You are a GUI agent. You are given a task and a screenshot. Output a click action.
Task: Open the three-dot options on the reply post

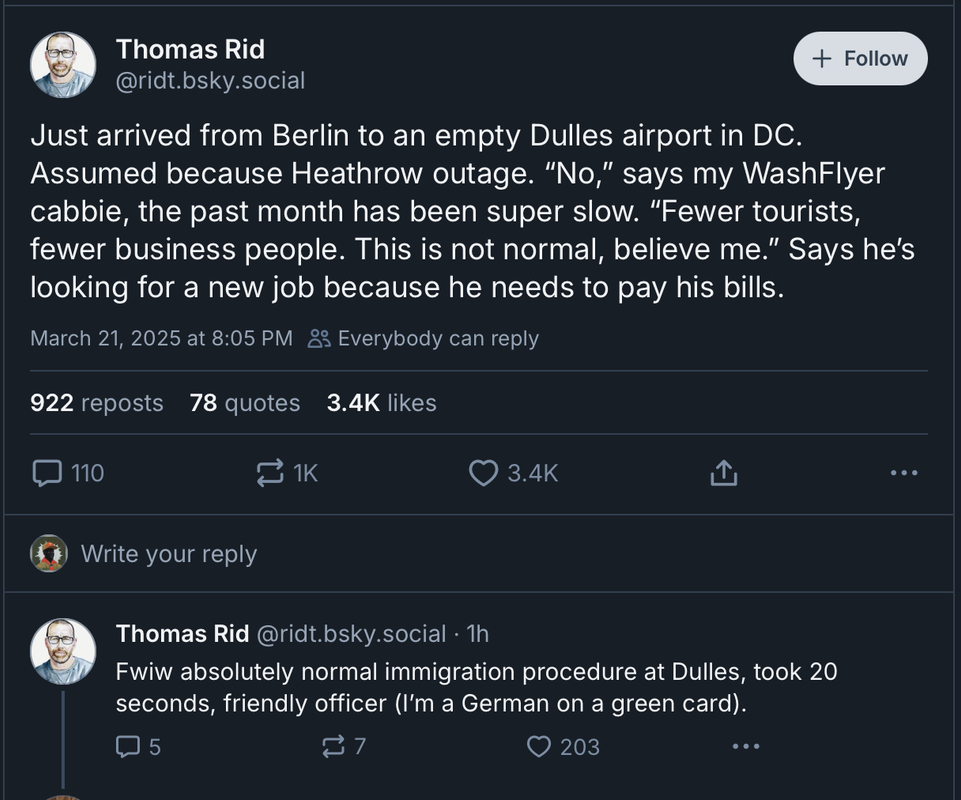pos(746,746)
